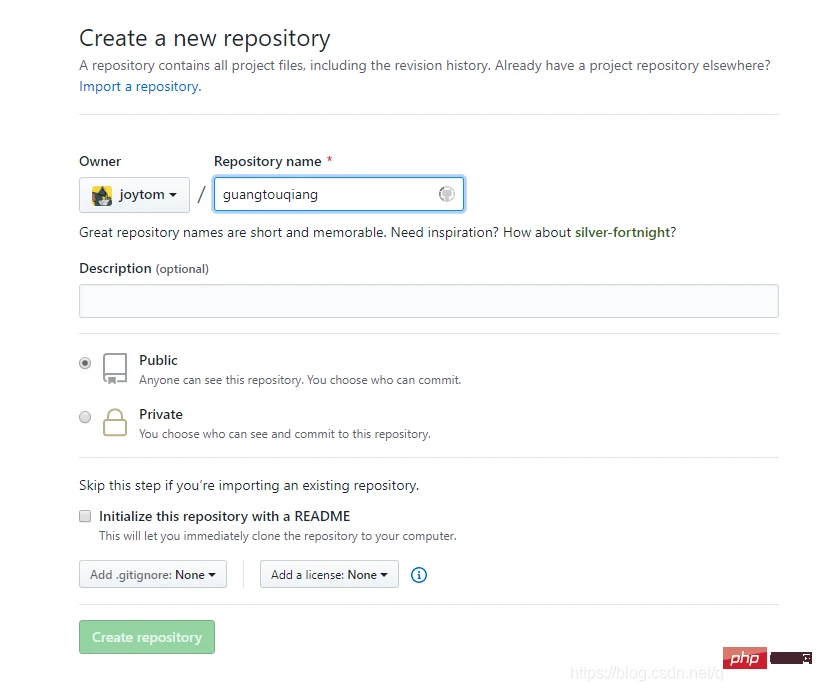Open the Import a repository link

coord(139,87)
